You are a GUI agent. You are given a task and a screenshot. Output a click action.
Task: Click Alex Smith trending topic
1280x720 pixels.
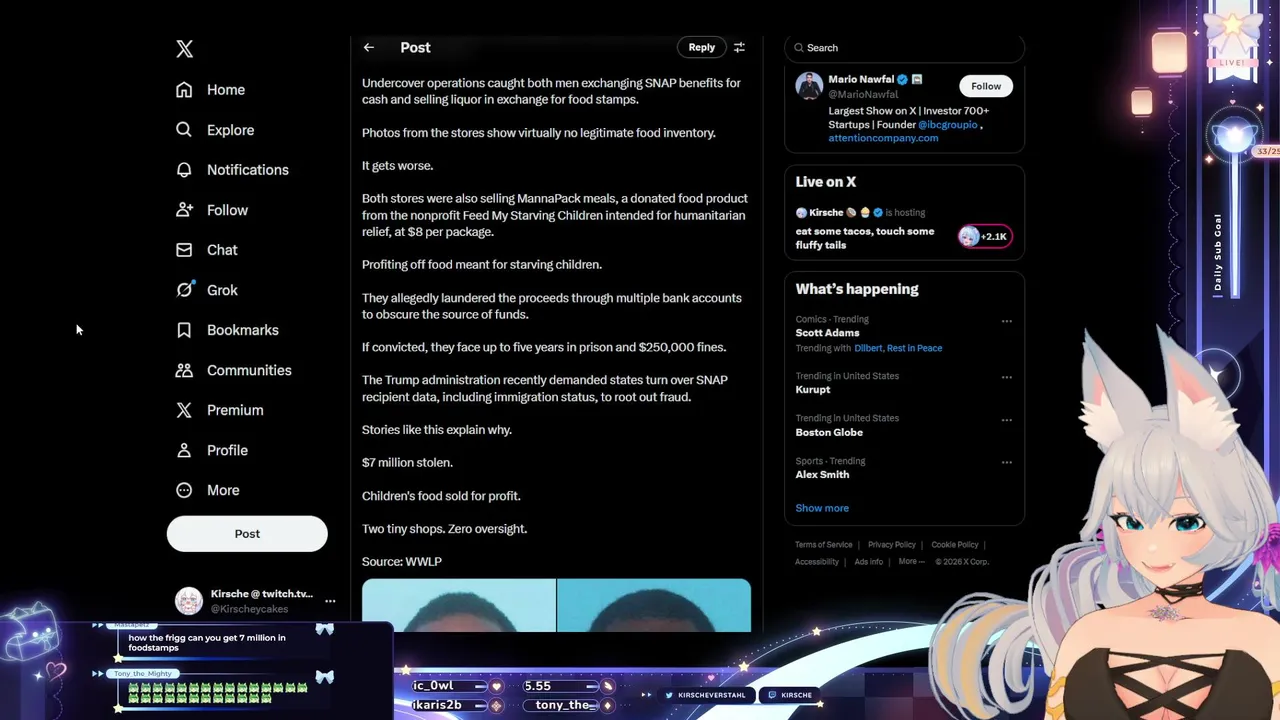pos(822,475)
